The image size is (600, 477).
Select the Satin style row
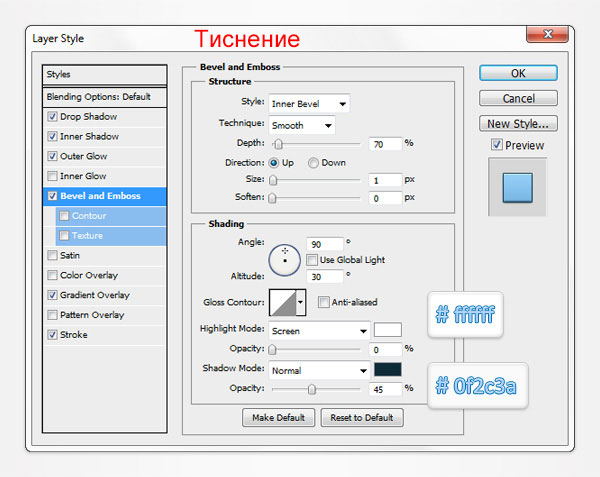tap(105, 255)
